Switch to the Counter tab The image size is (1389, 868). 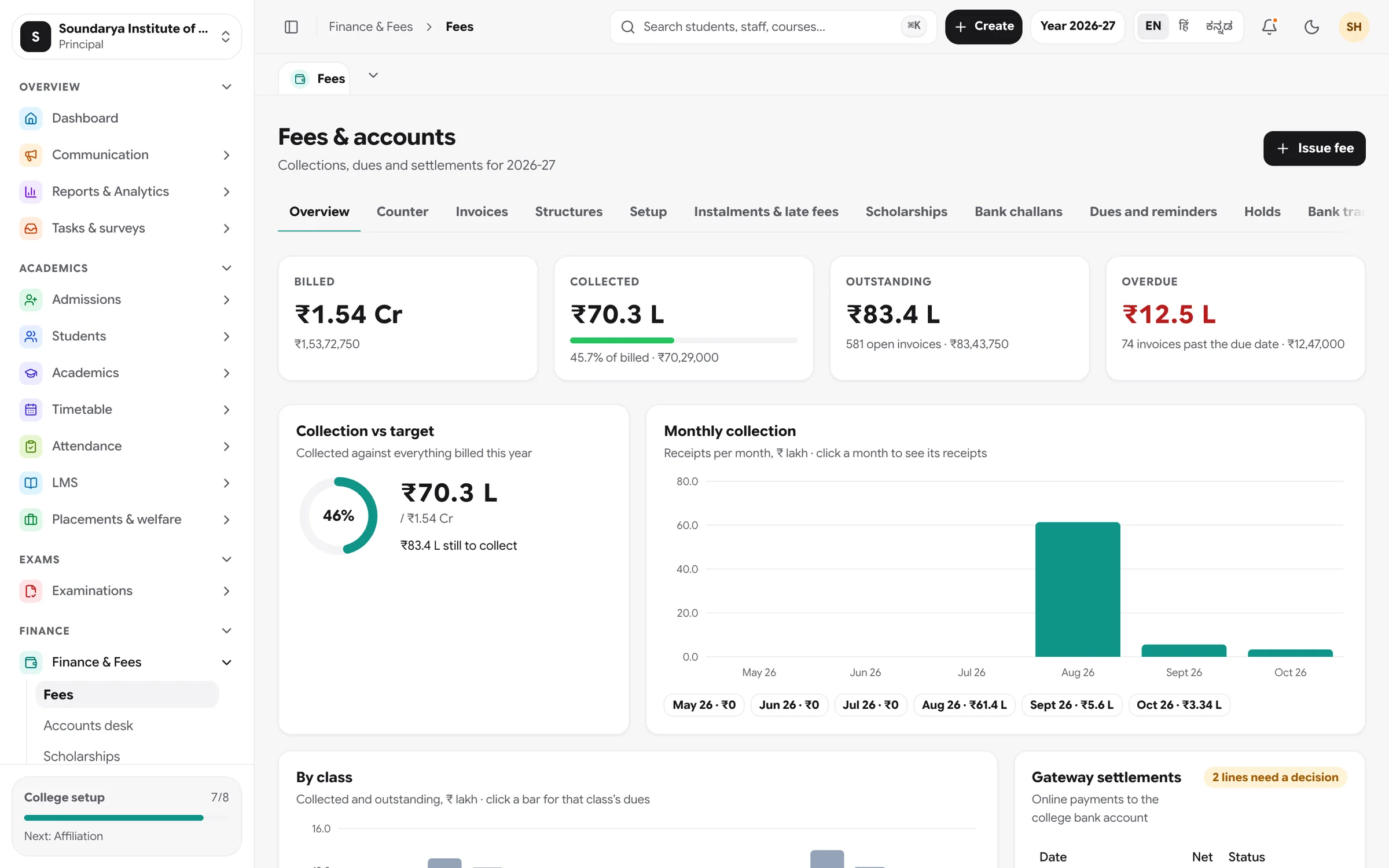click(402, 212)
